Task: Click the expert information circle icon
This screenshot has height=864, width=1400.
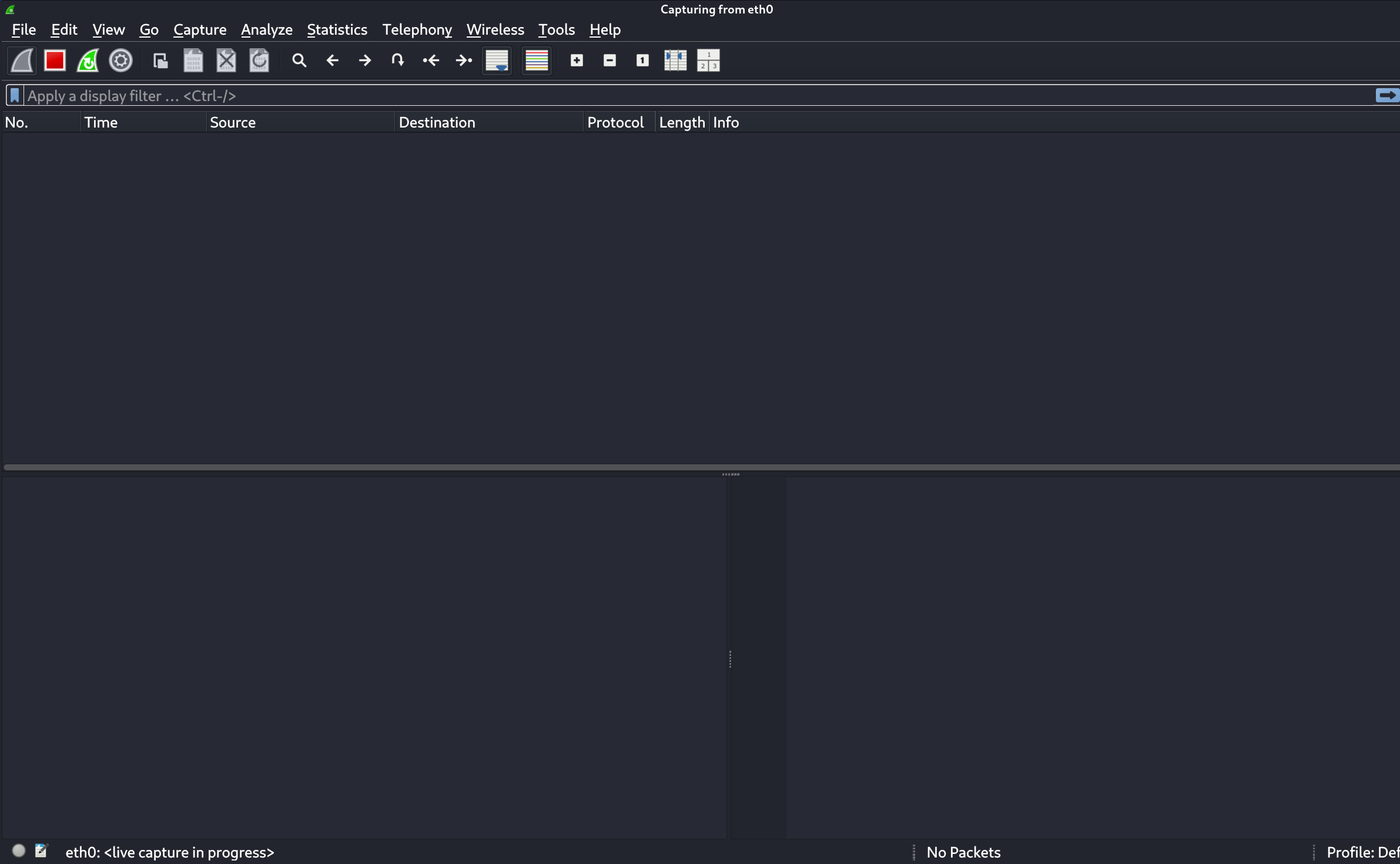Action: click(19, 850)
